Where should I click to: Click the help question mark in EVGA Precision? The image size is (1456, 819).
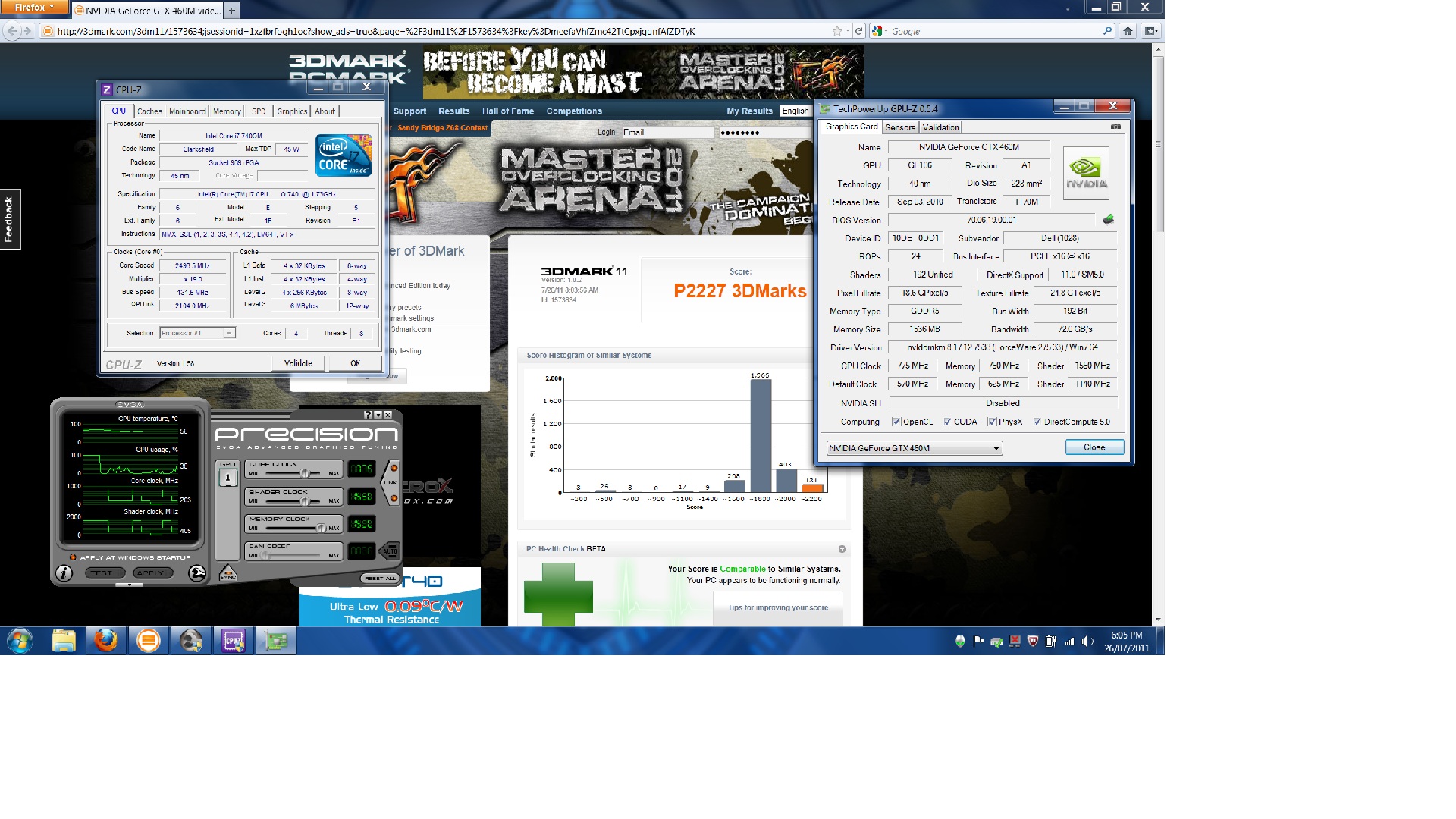[368, 415]
